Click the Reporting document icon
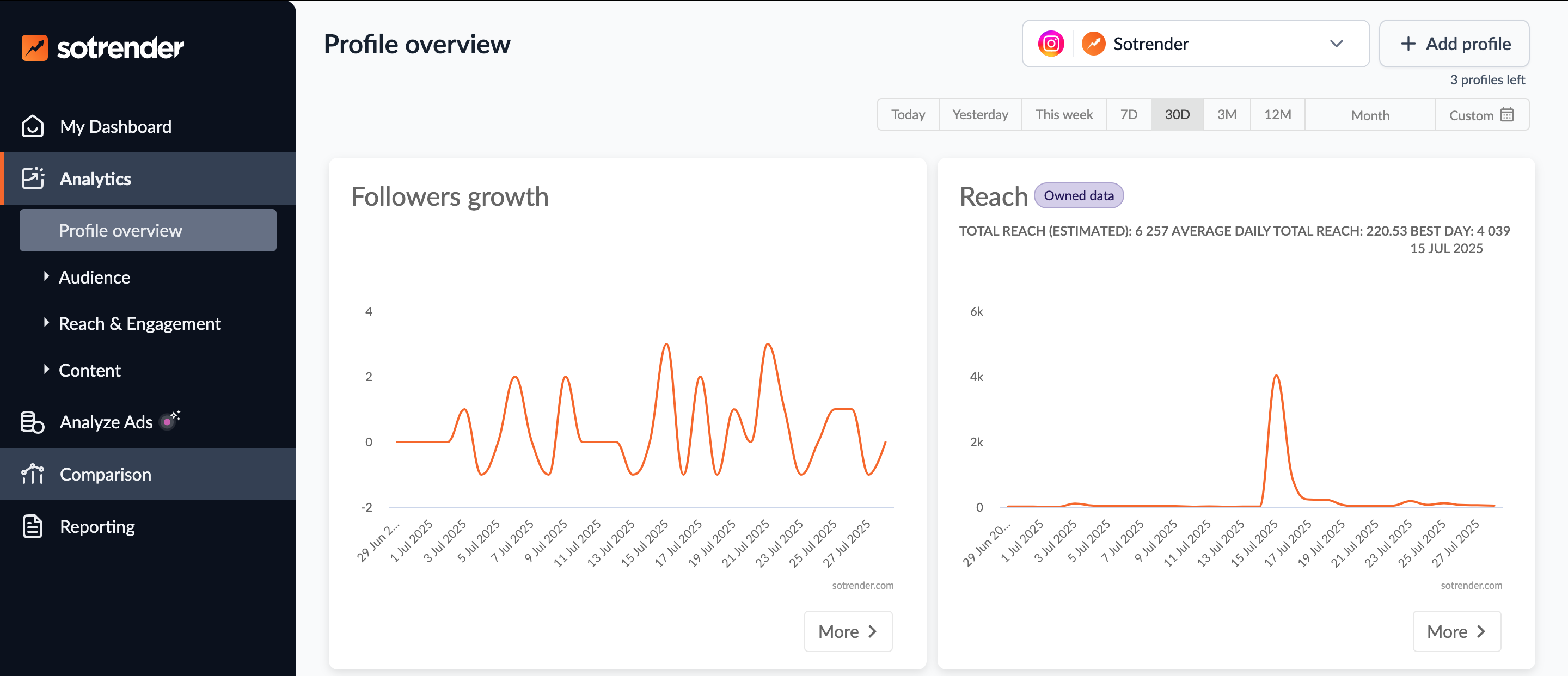 (32, 526)
